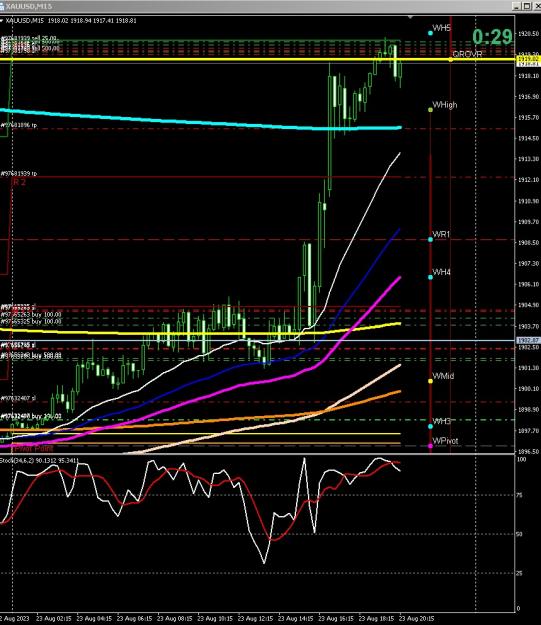Click the yellow WMid marker dot
Screen dimensions: 541x625
tap(430, 381)
